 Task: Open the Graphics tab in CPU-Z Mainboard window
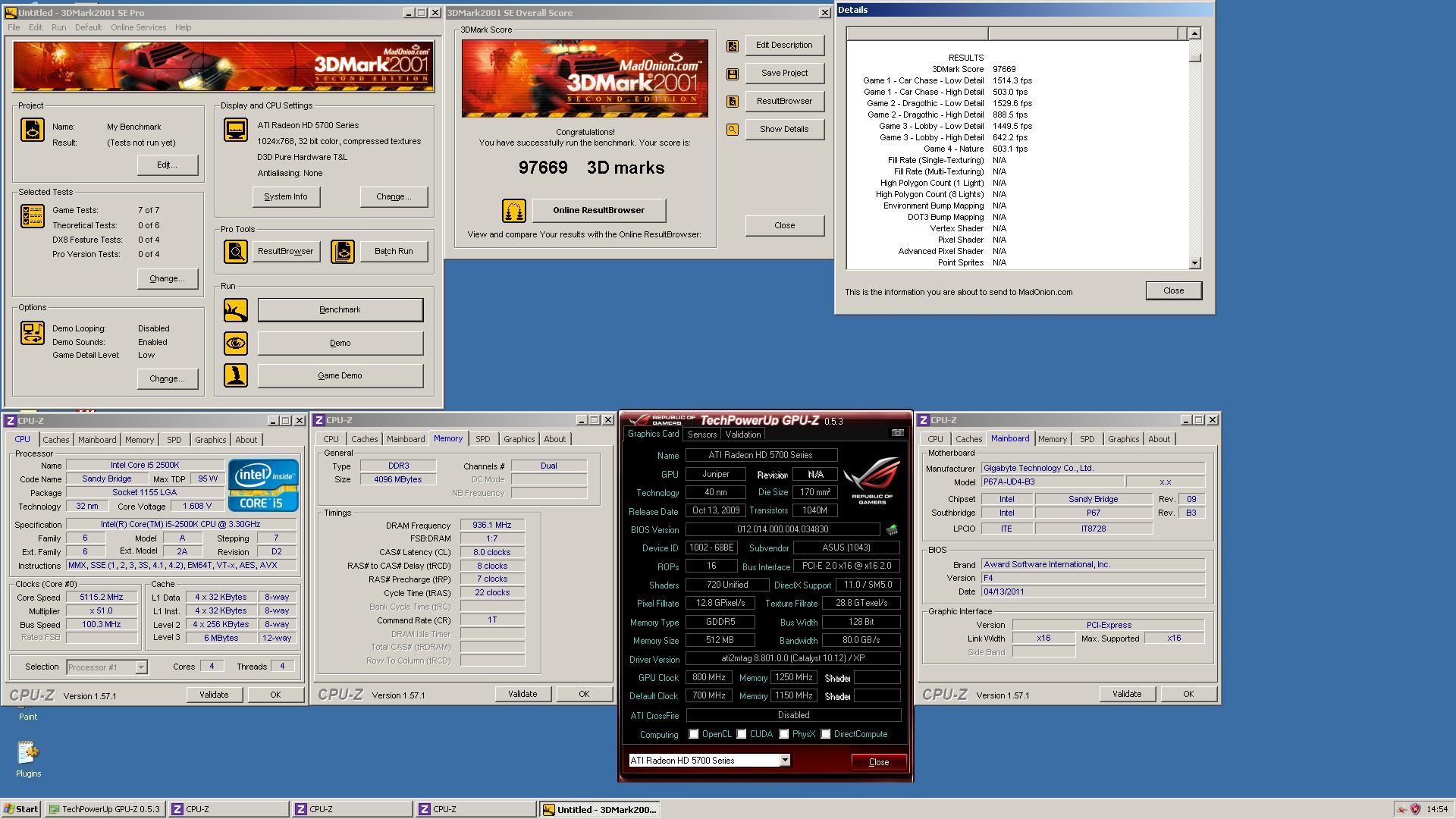[1123, 439]
